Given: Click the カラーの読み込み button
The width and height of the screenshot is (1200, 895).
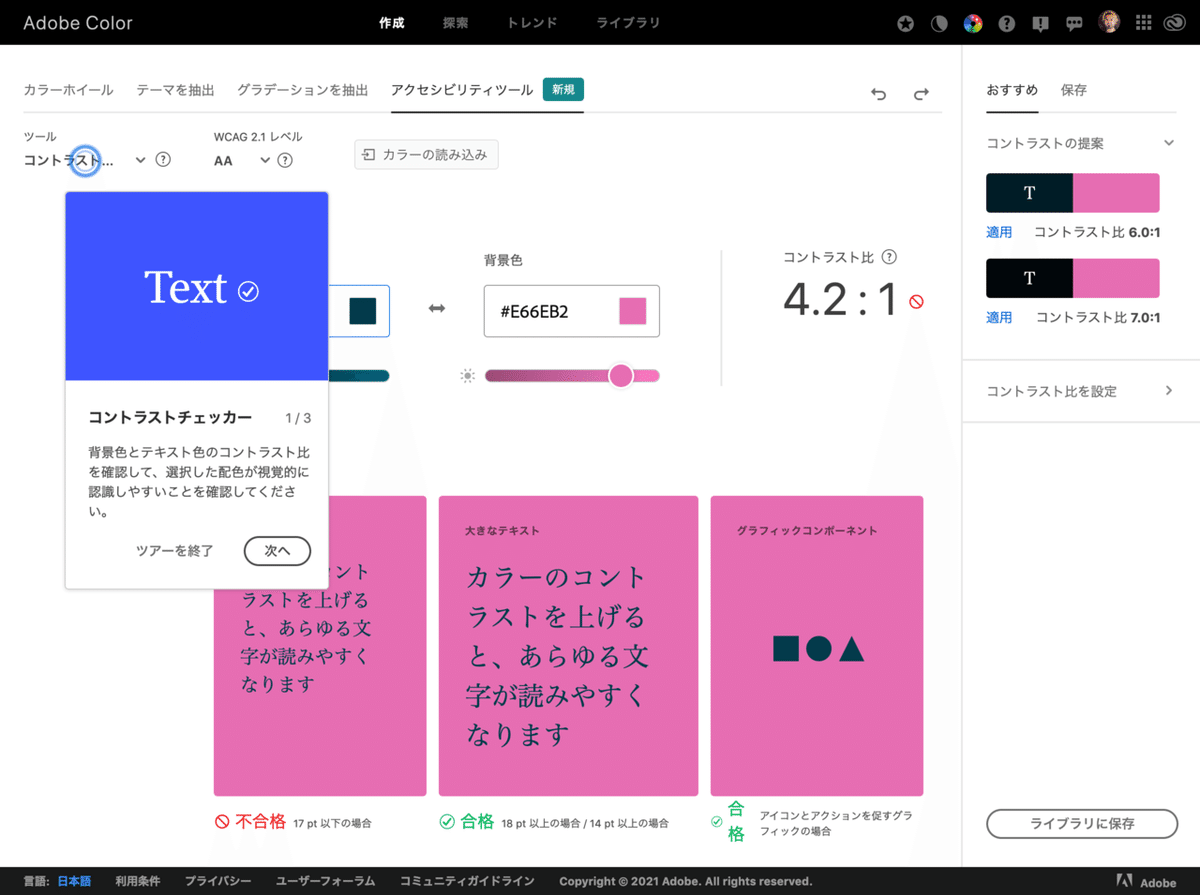Looking at the screenshot, I should (x=426, y=155).
